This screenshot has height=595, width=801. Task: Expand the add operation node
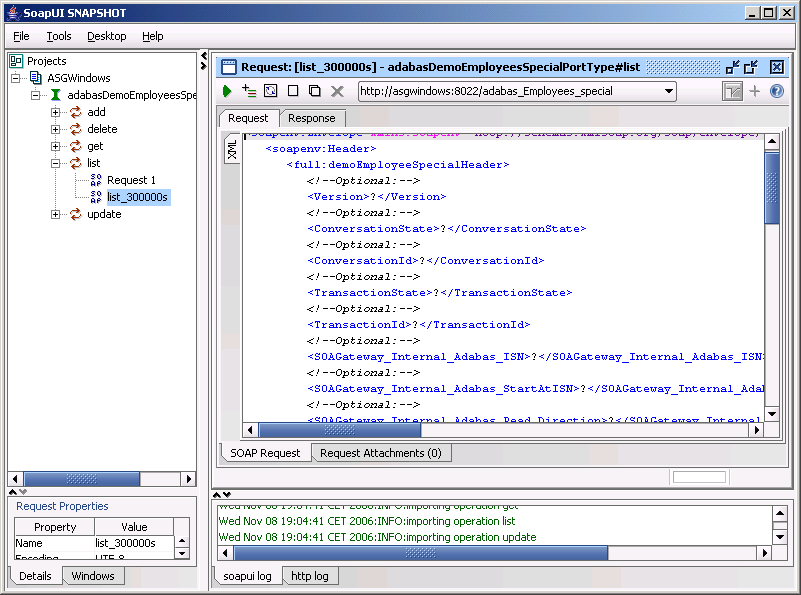click(x=55, y=112)
